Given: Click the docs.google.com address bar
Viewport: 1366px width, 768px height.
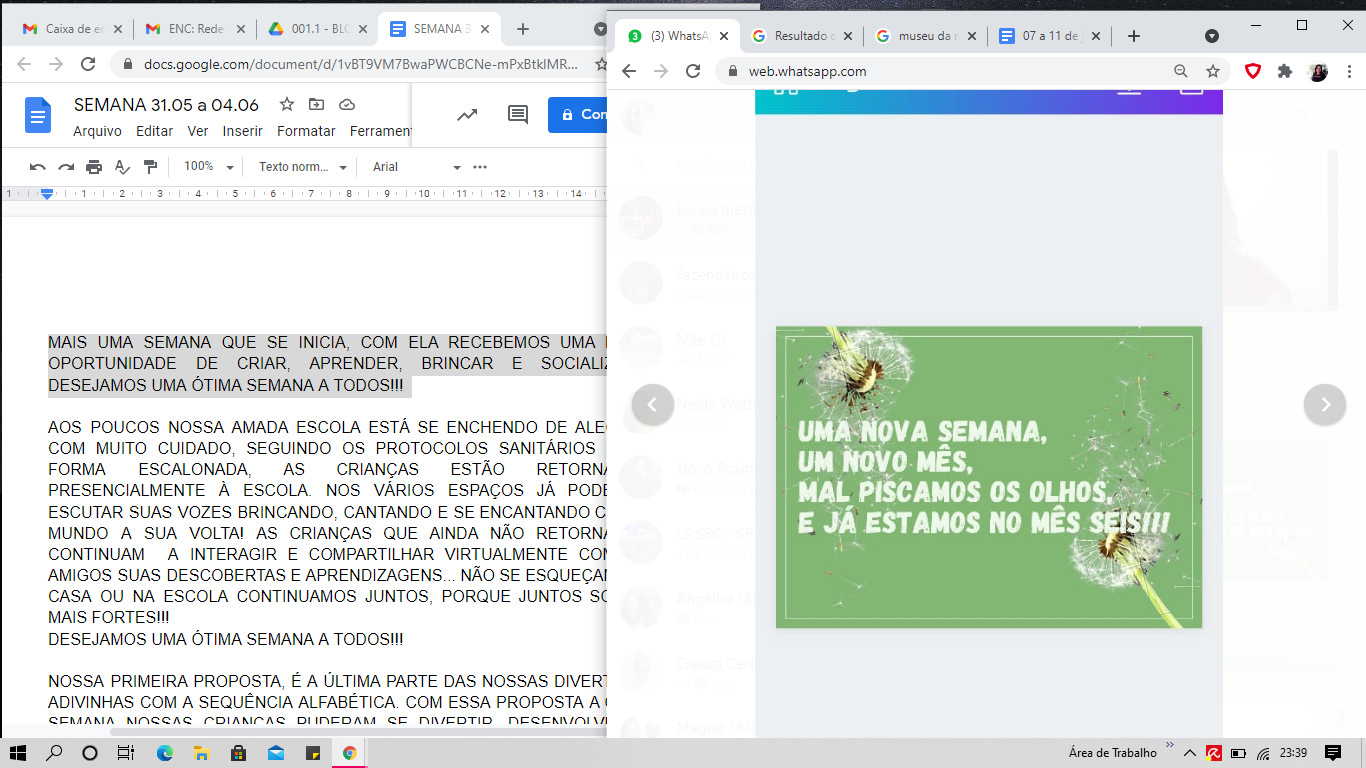Looking at the screenshot, I should point(360,64).
